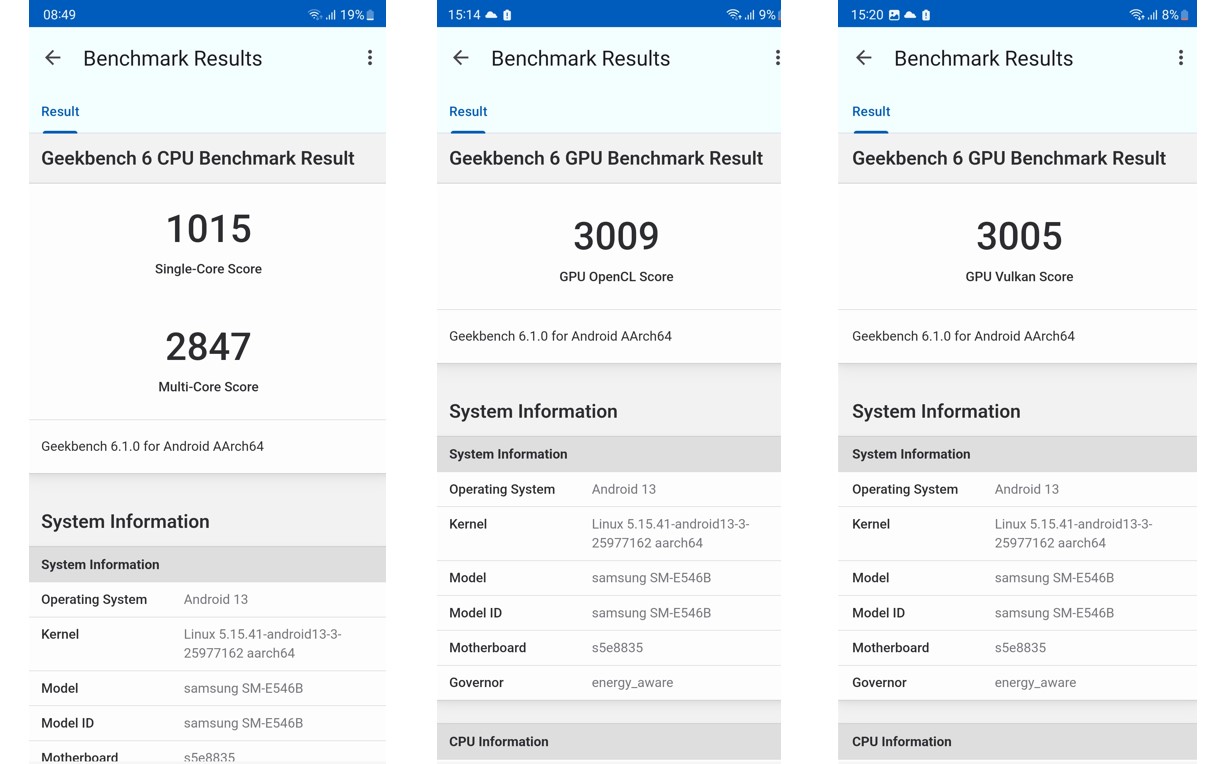Tap the Governor energy_aware row on the Vulkan screen

click(x=1017, y=683)
